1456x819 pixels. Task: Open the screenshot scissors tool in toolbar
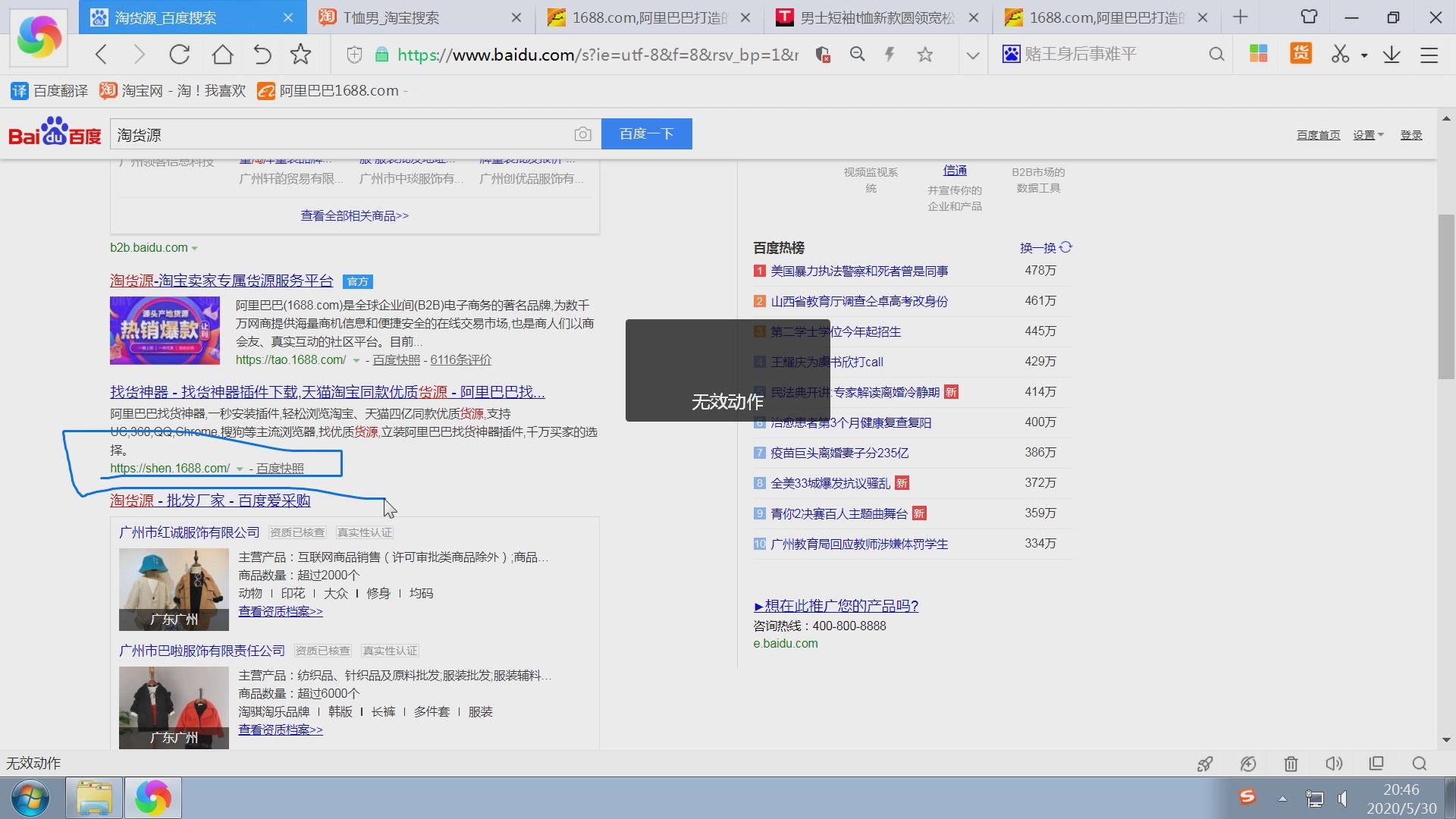[x=1340, y=54]
